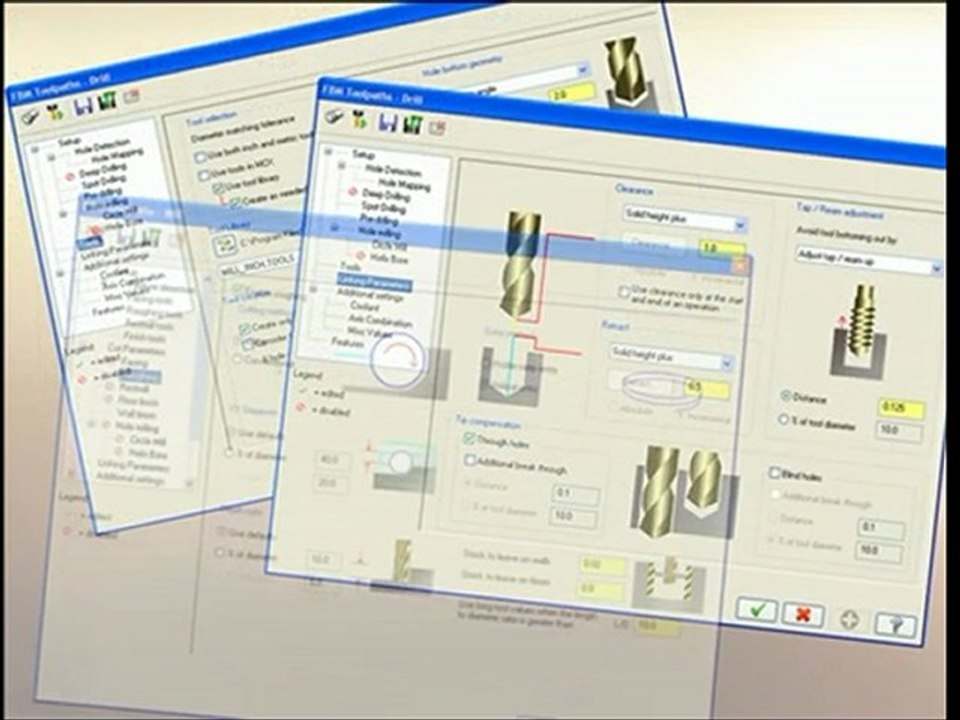Screen dimensions: 960x720
Task: Collapse Hole Detection node in front tree
Action: pos(343,166)
